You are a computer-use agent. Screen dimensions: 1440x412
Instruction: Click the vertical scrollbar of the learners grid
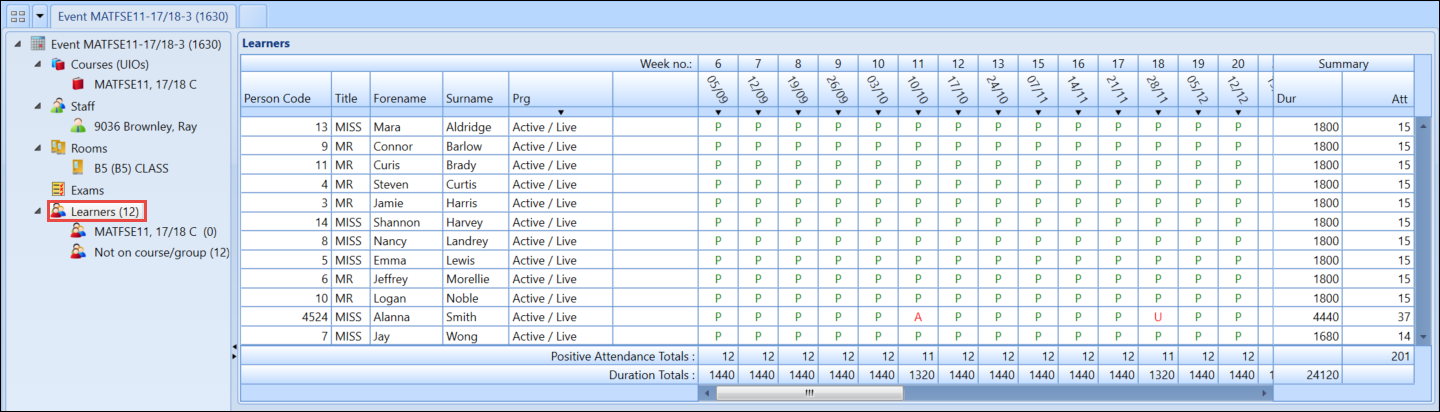tap(1422, 230)
